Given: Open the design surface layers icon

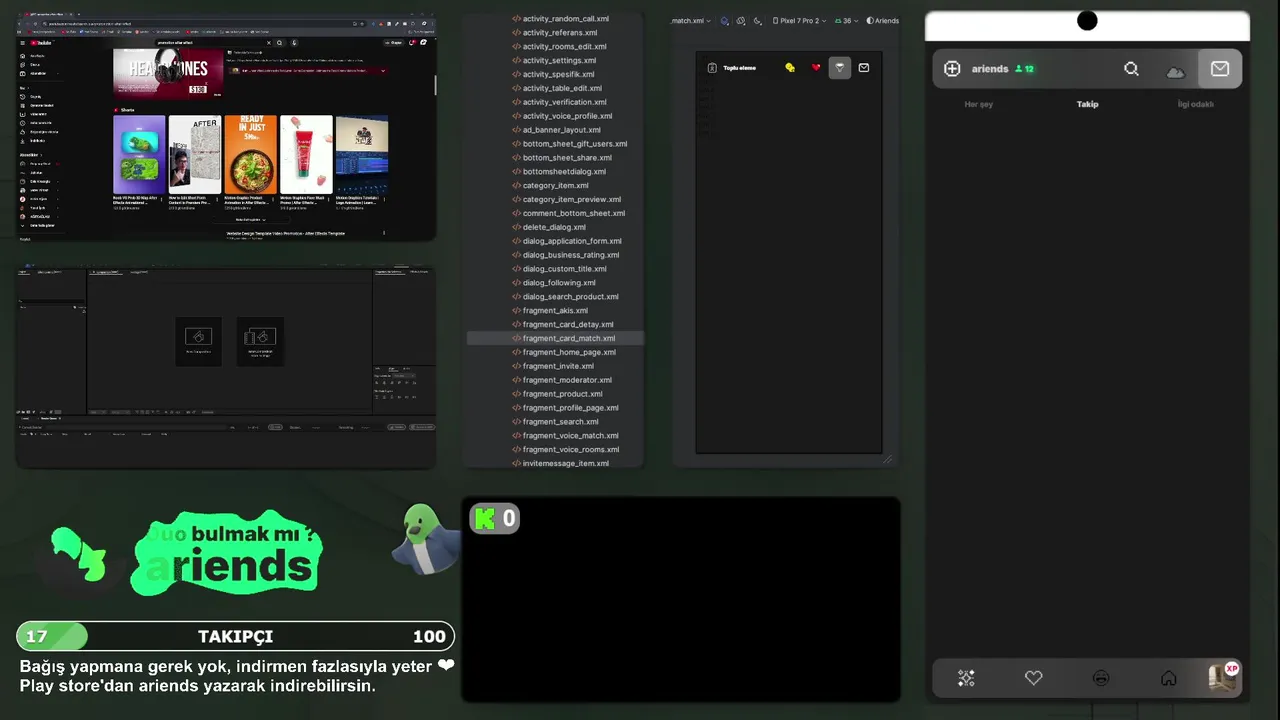Looking at the screenshot, I should (x=725, y=20).
